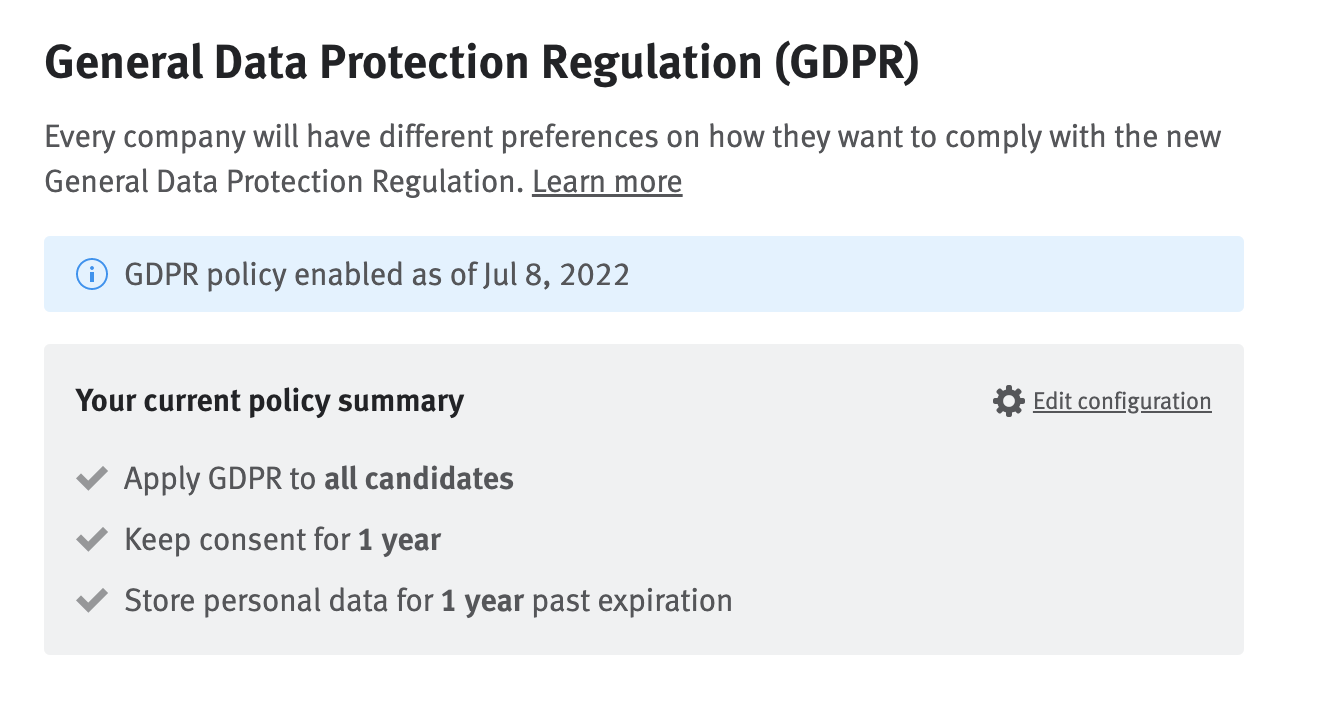Click the checkmark beside Apply GDPR to all candidates
Screen dimensions: 1338x702
(x=91, y=478)
